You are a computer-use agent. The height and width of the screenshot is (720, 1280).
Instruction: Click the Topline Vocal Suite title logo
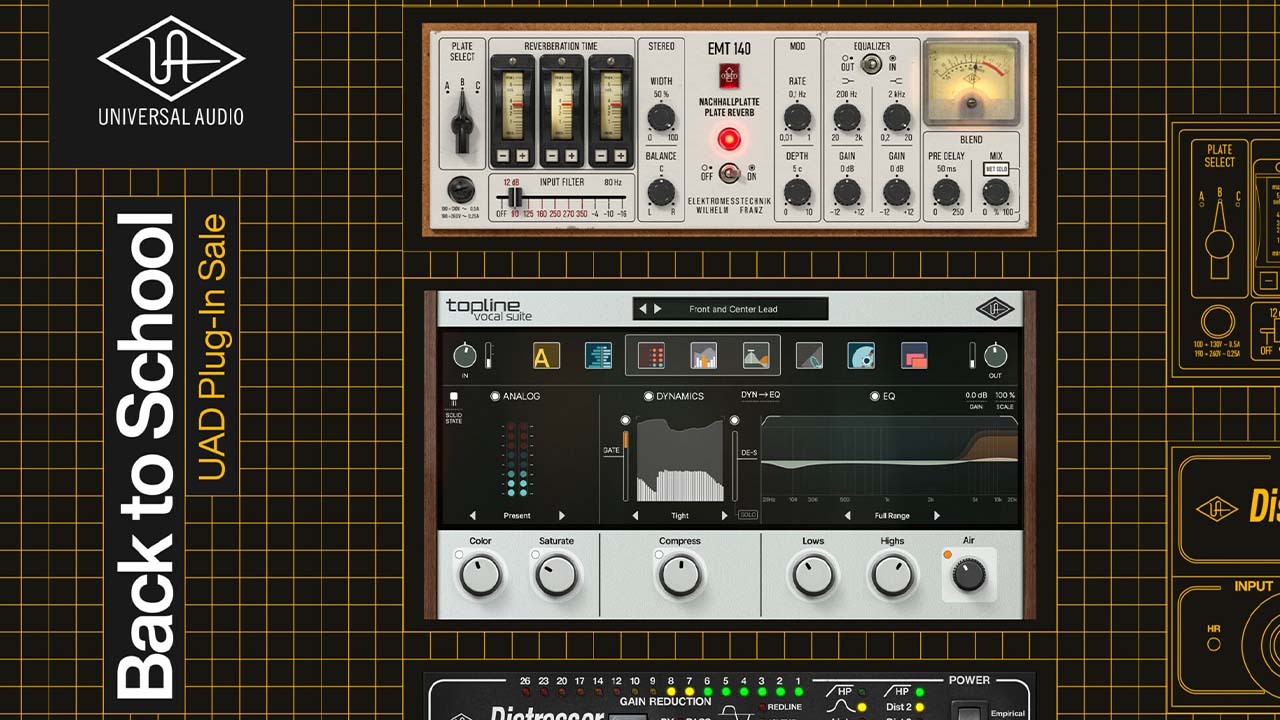(x=489, y=310)
